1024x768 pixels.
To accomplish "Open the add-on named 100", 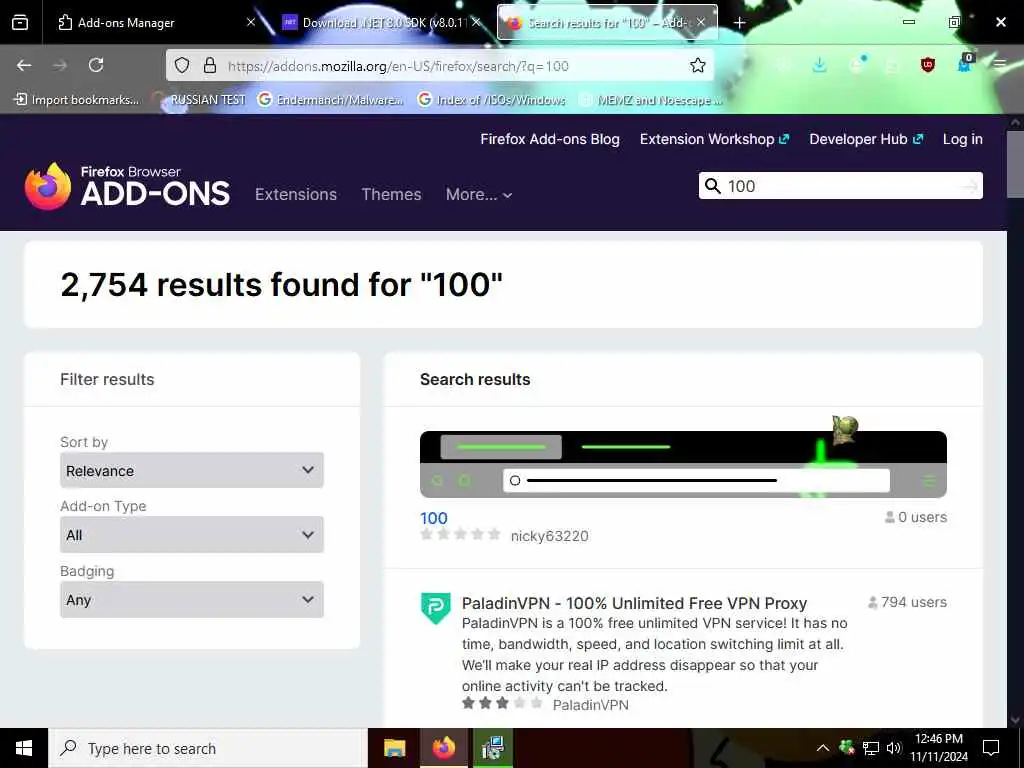I will (434, 519).
